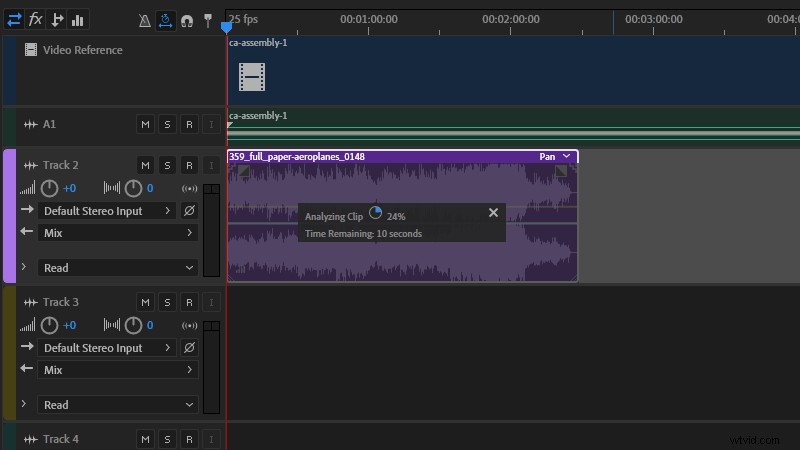Arm Track 2 for record
This screenshot has width=800, height=450.
point(189,165)
